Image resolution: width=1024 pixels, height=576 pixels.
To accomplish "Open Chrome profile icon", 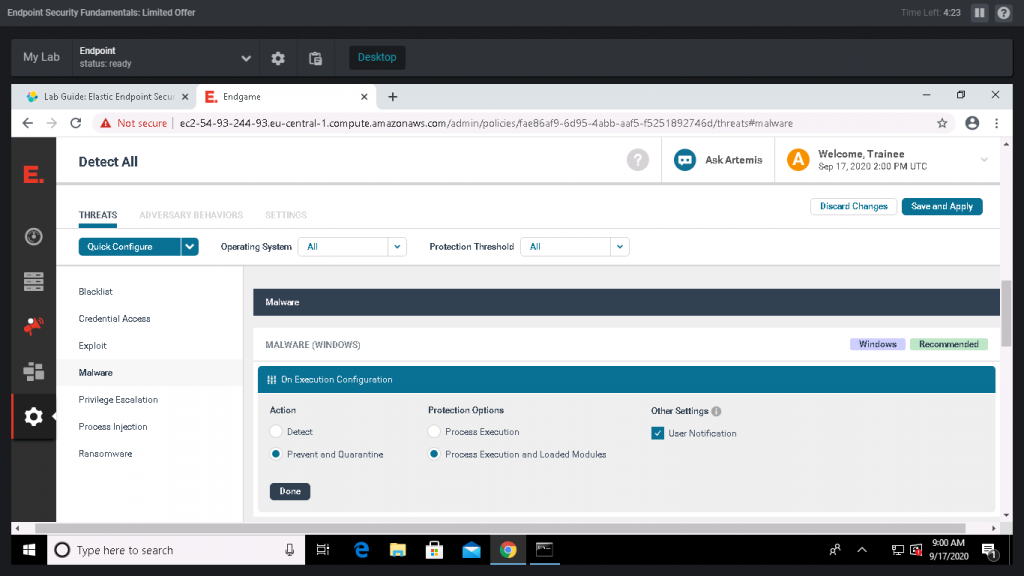I will coord(972,123).
